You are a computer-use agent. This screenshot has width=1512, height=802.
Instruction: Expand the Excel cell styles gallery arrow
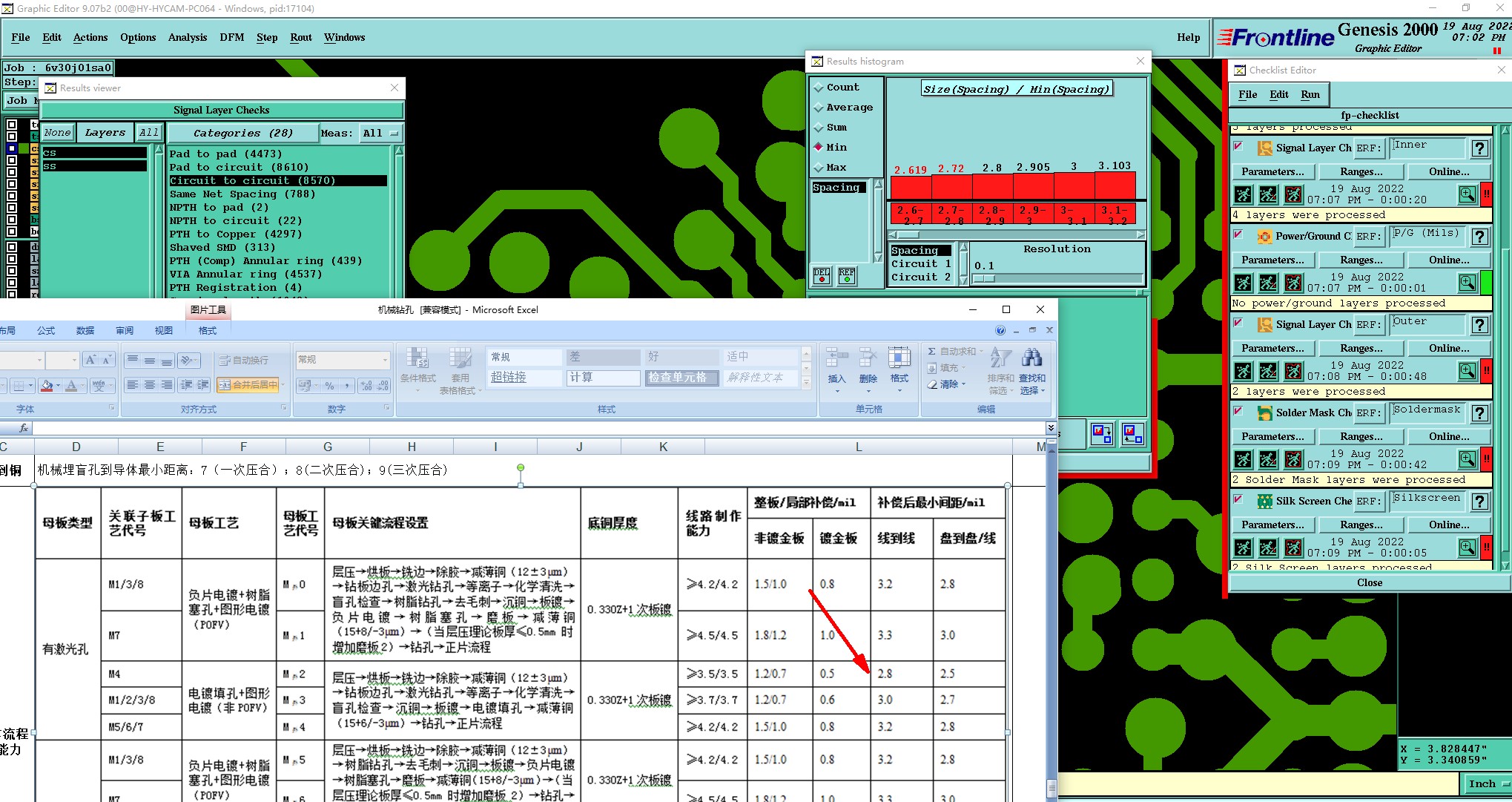[x=806, y=381]
